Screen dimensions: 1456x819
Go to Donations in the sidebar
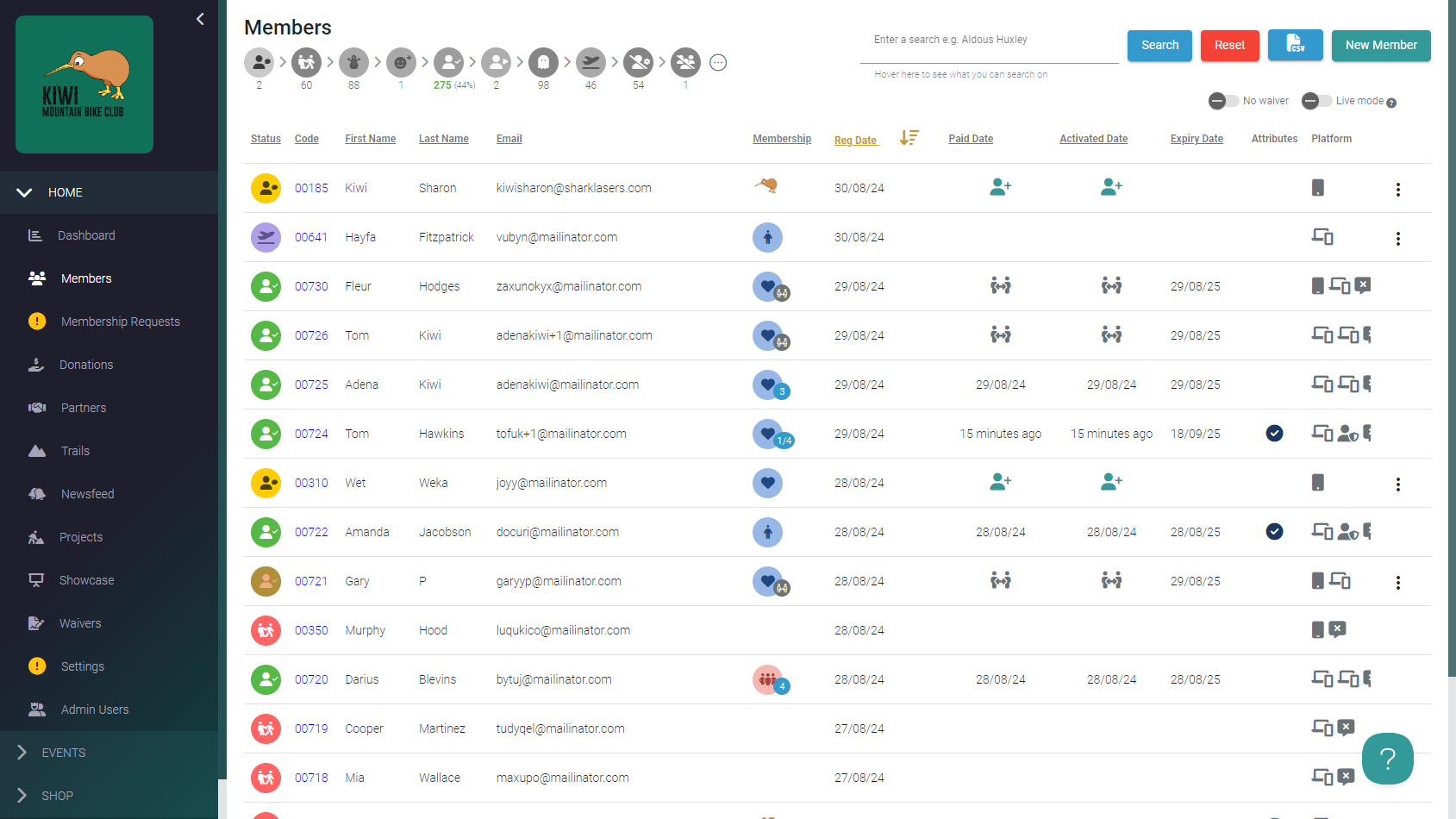pyautogui.click(x=109, y=365)
